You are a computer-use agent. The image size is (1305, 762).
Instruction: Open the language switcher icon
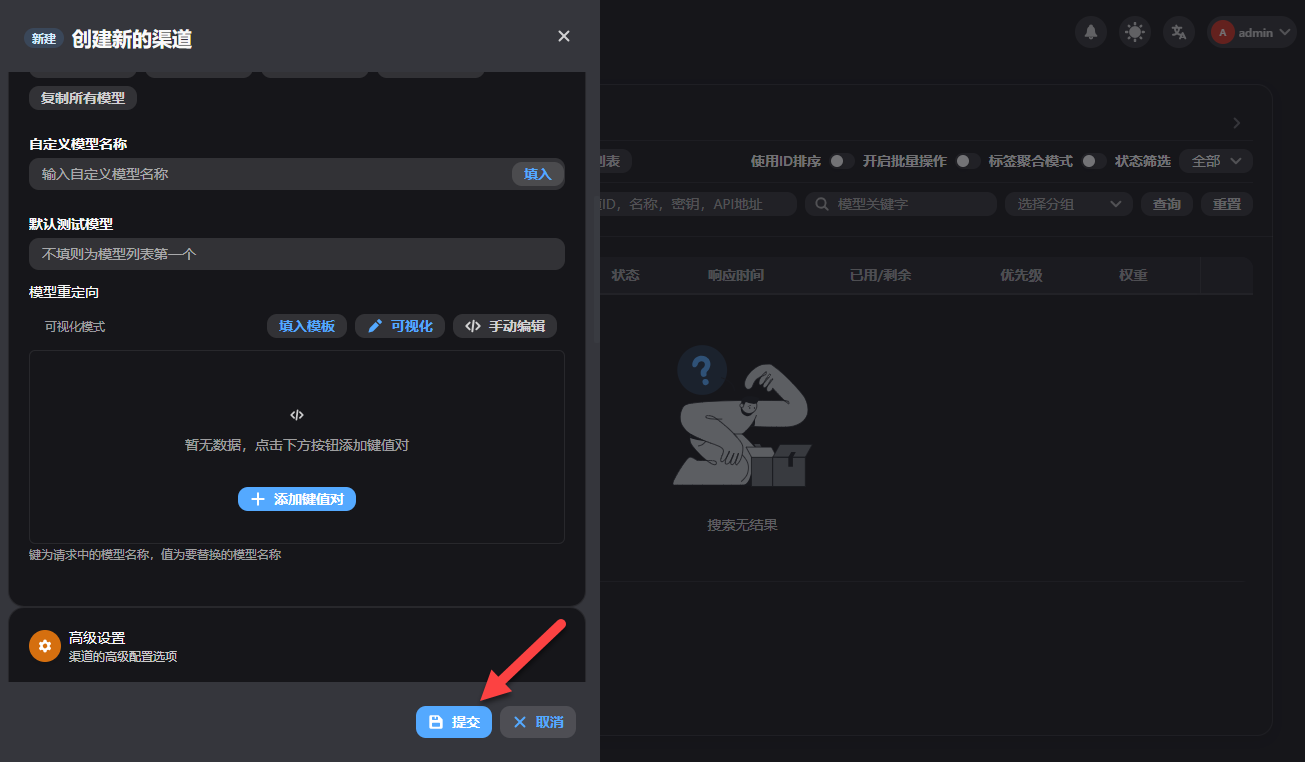pyautogui.click(x=1178, y=32)
